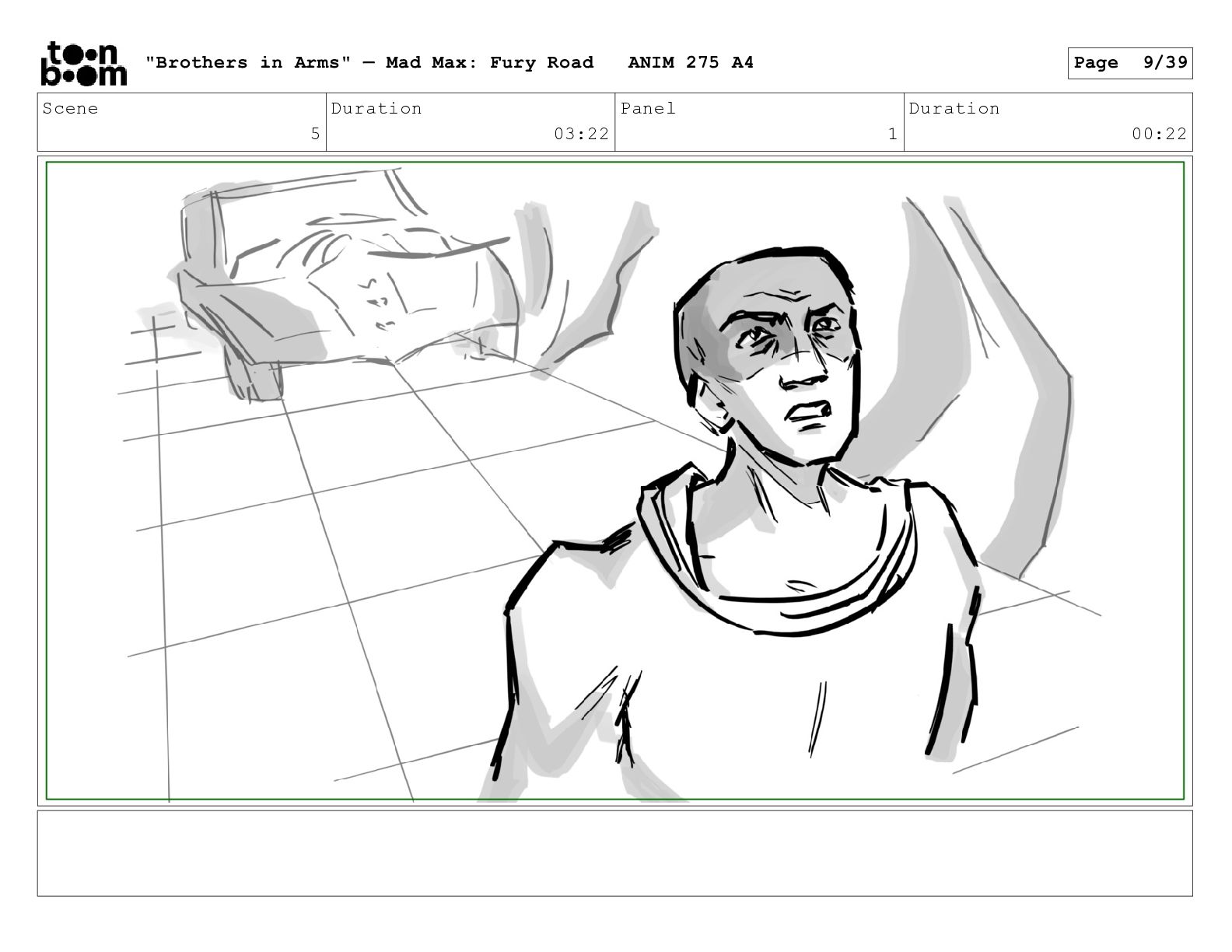Click the "Panel" header label

click(x=648, y=108)
